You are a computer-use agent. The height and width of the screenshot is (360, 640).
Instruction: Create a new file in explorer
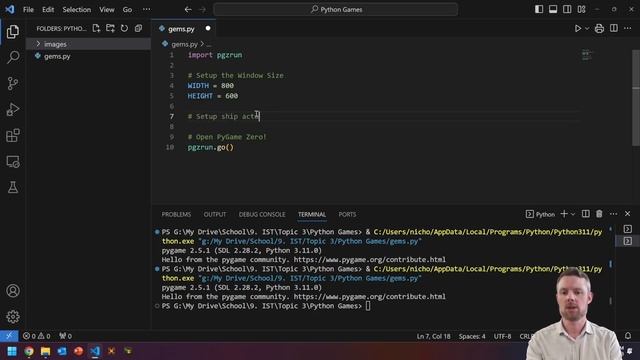[x=96, y=28]
